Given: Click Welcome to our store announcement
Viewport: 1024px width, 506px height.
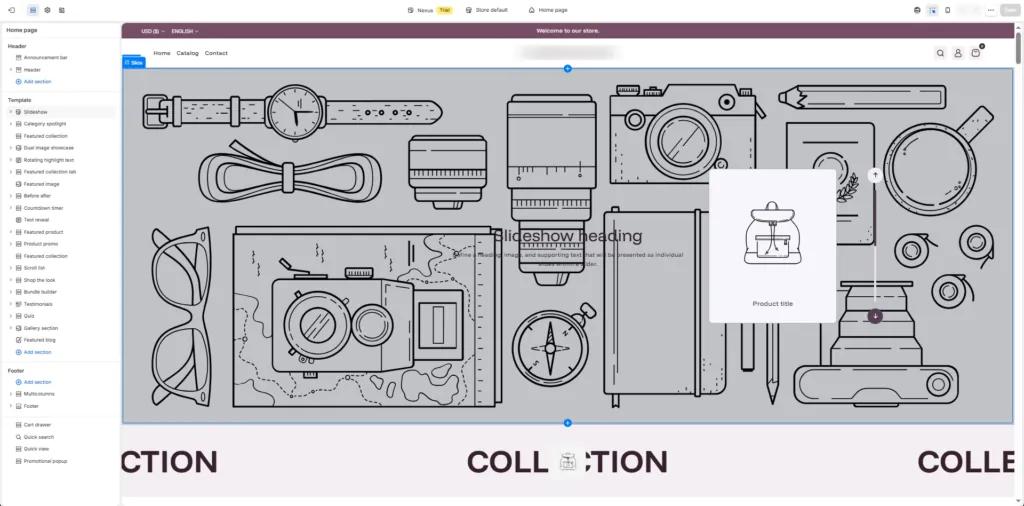Looking at the screenshot, I should click(x=568, y=31).
